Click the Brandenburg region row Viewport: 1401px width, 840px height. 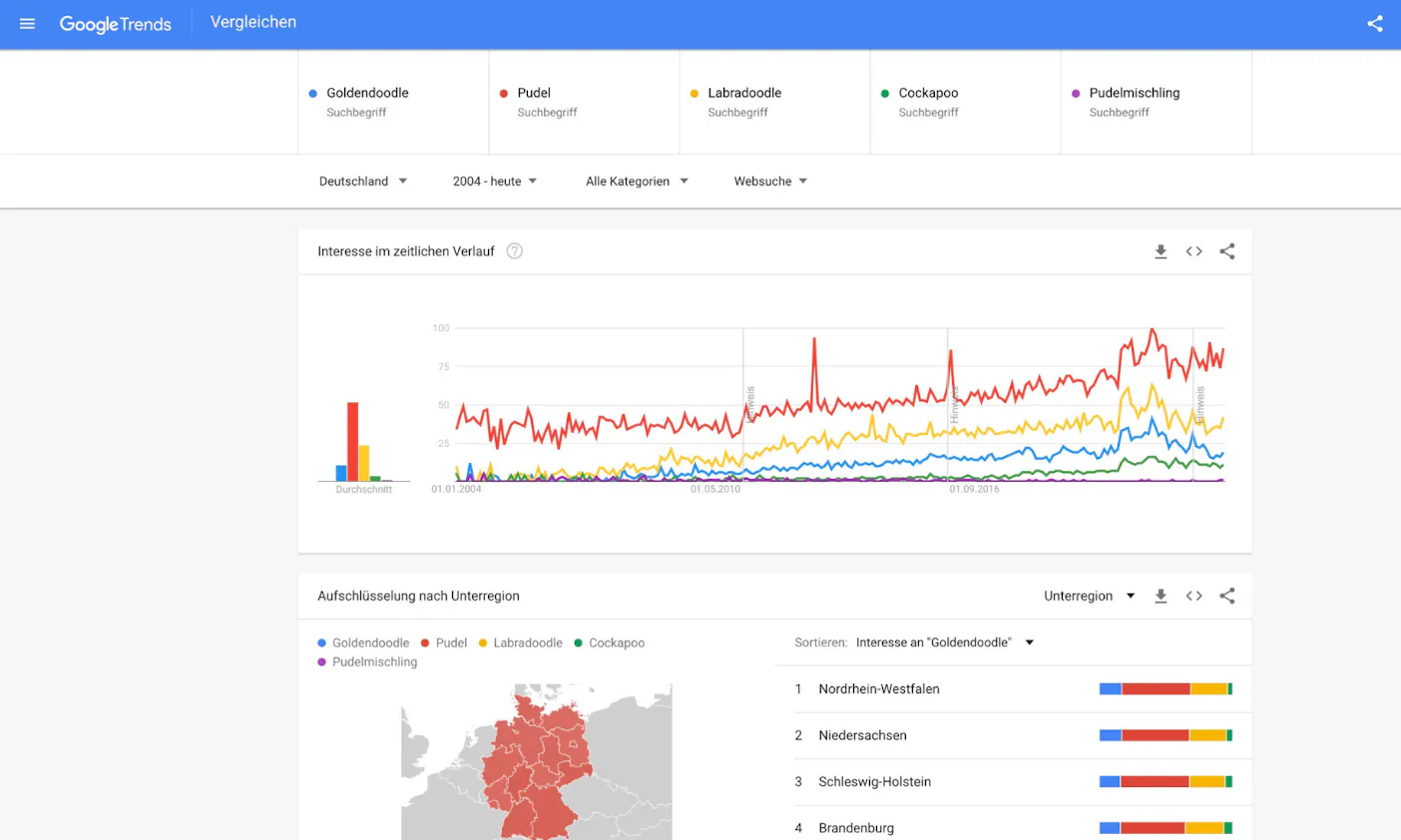[1013, 828]
